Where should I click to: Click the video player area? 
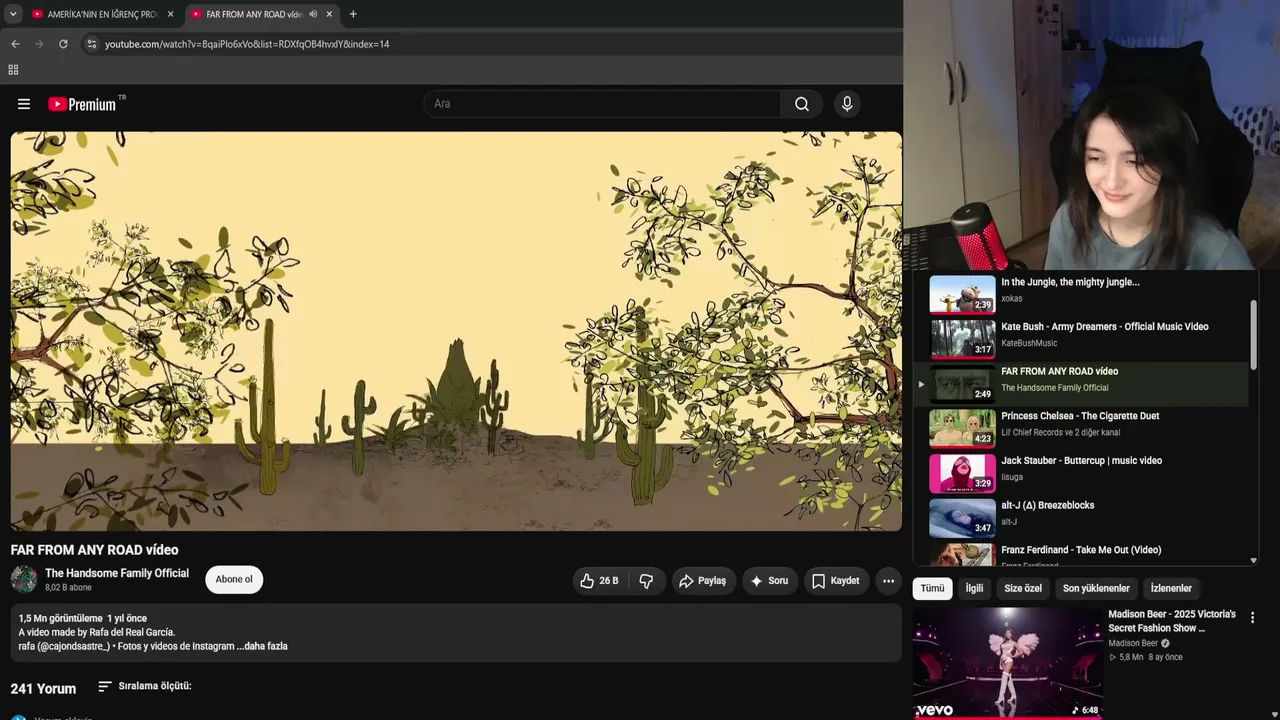(x=456, y=331)
